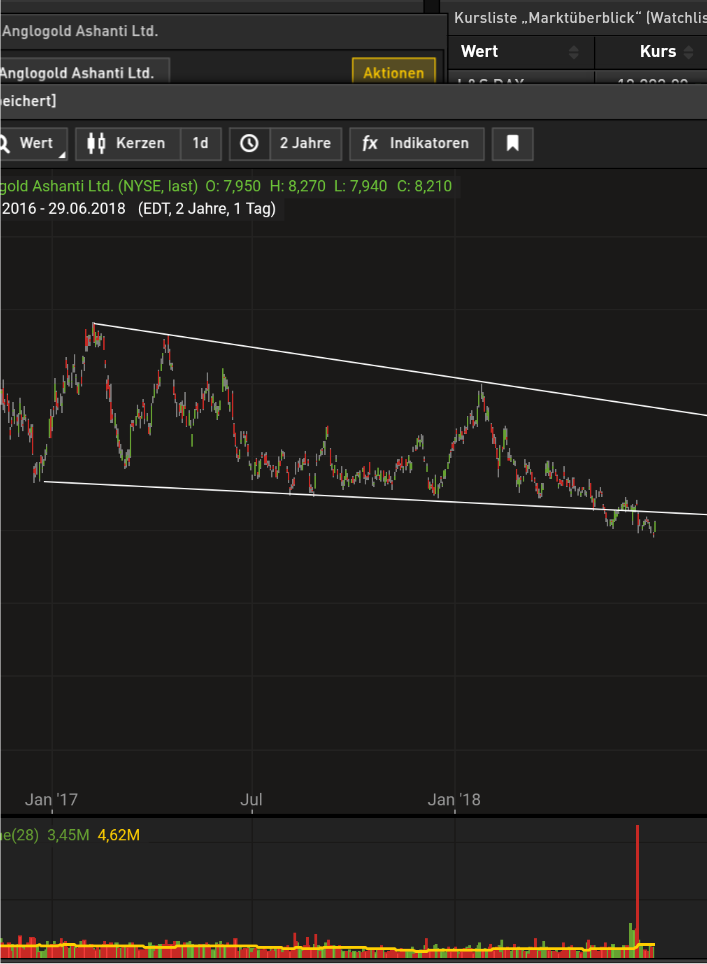Click the bookmark icon in chart toolbar

512,143
